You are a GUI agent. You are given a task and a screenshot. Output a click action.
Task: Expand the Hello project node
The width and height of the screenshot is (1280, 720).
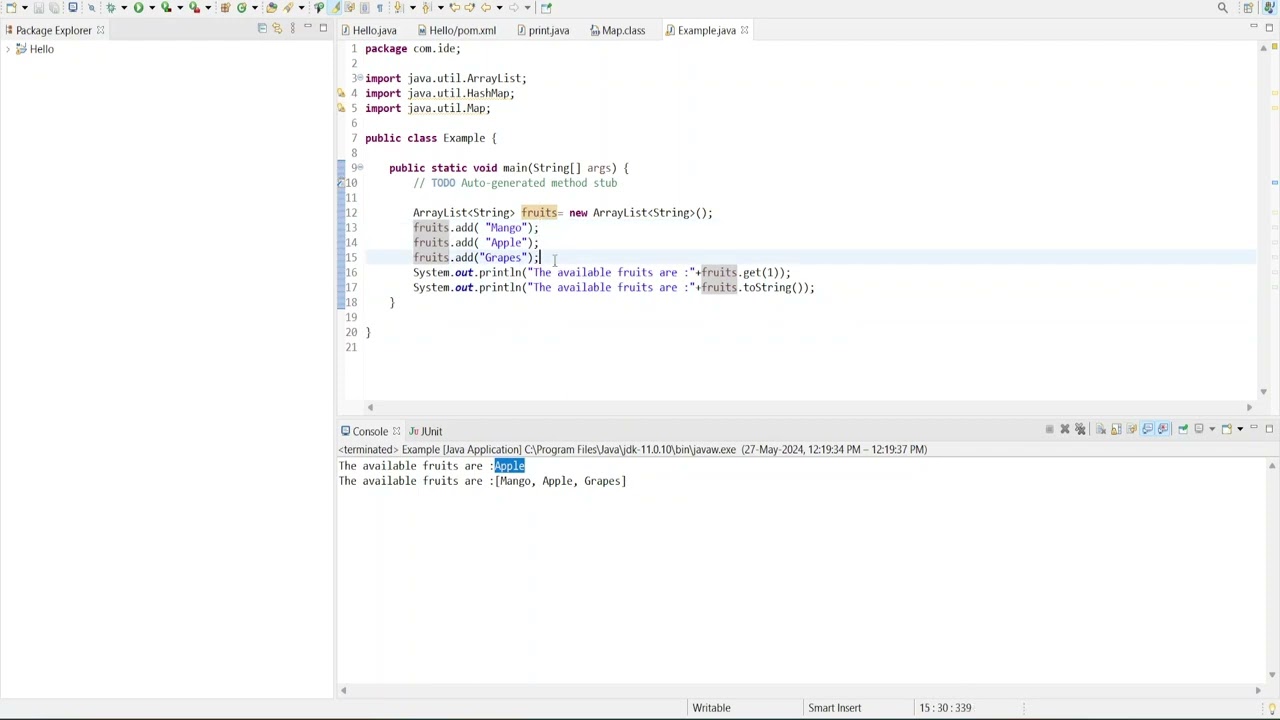click(8, 49)
